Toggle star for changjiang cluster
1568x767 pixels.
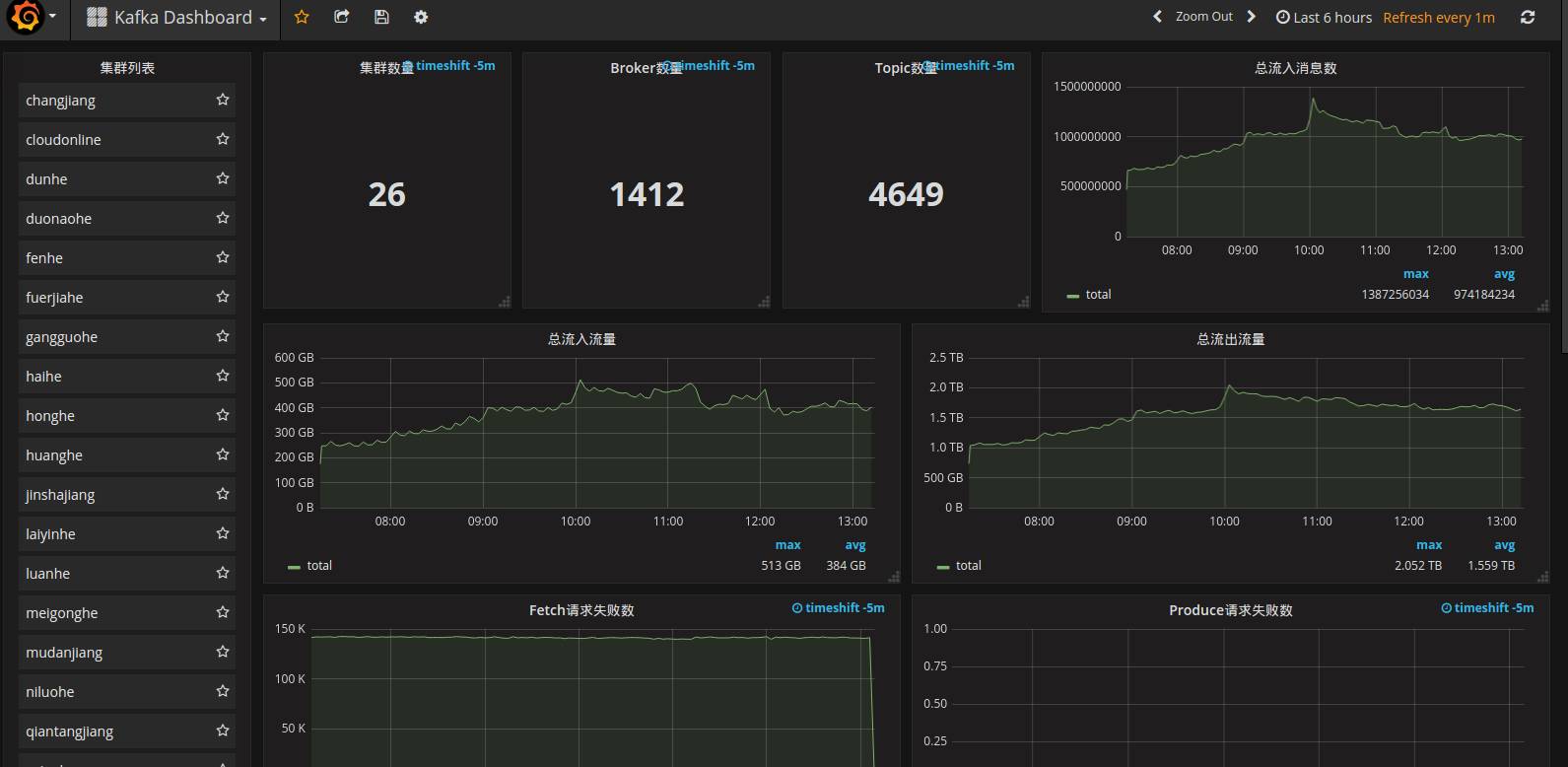pos(223,100)
